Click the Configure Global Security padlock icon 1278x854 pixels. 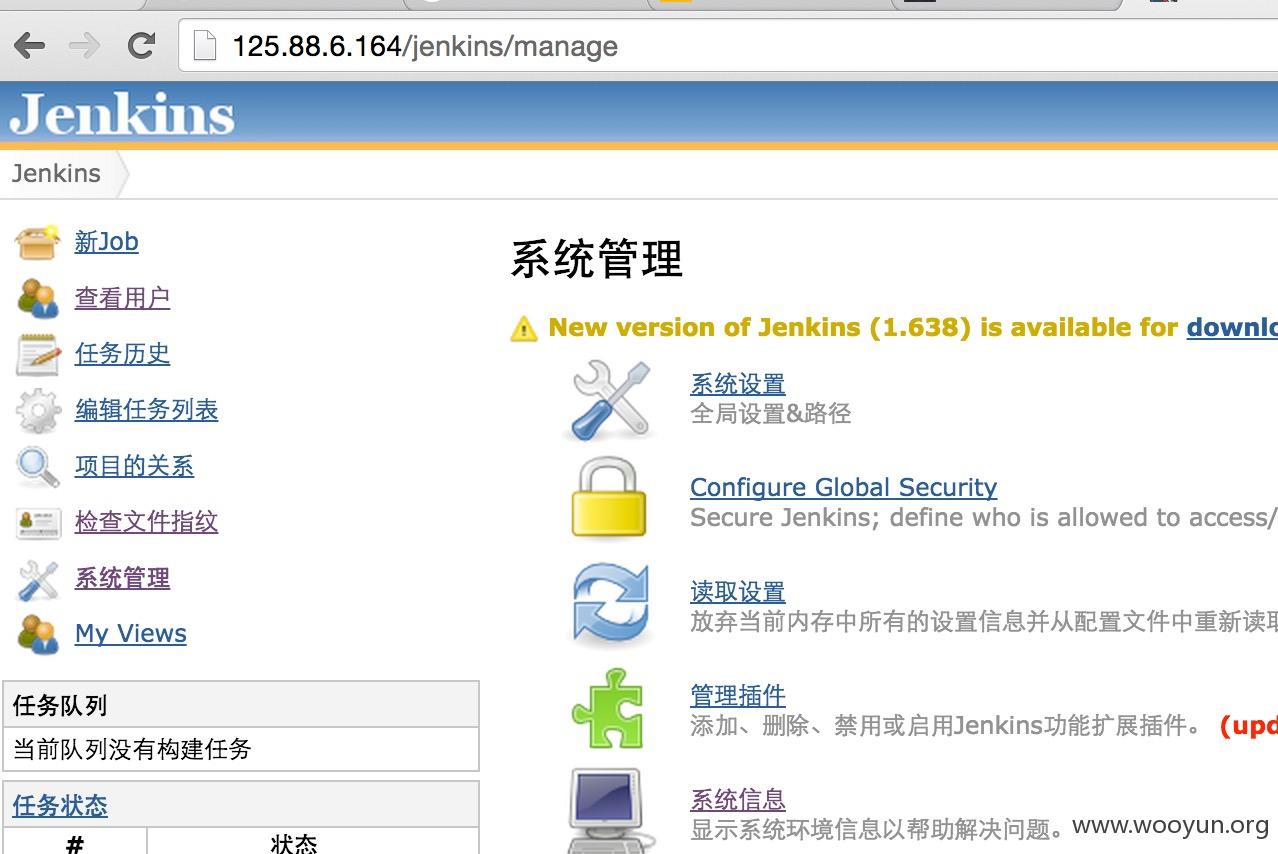(x=609, y=498)
